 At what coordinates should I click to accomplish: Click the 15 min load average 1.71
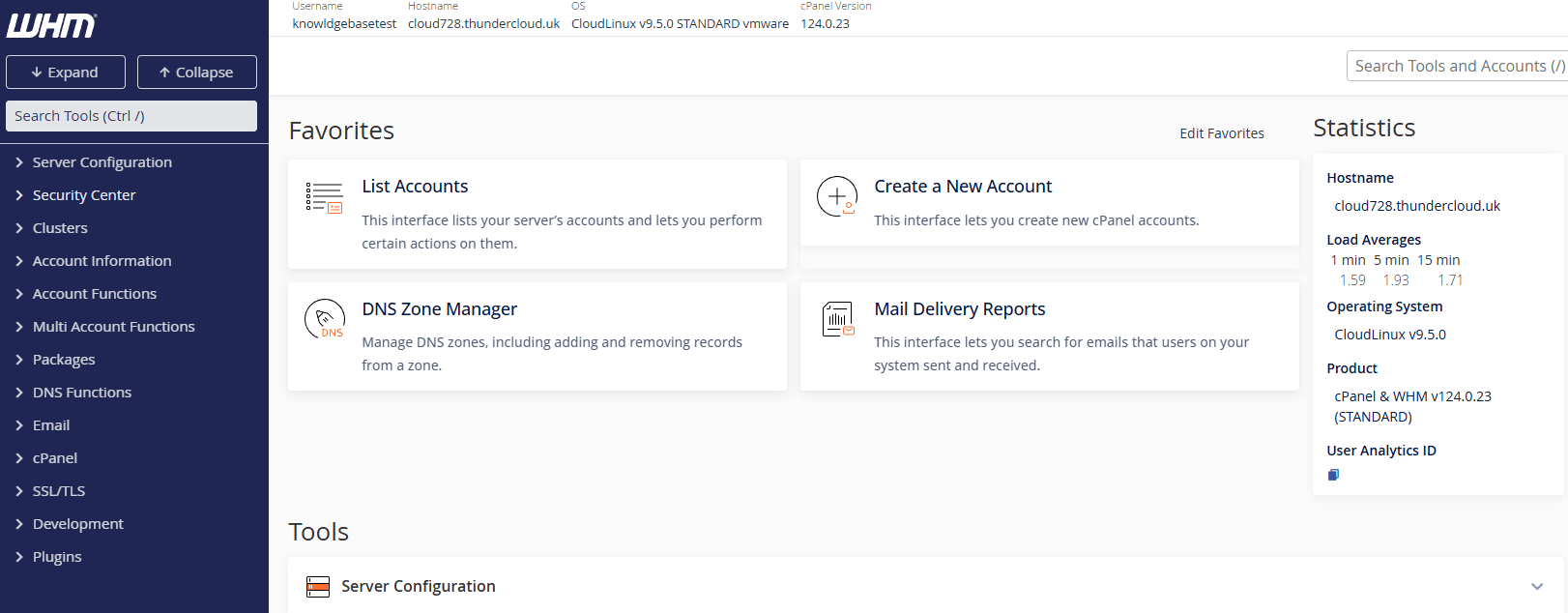1450,280
